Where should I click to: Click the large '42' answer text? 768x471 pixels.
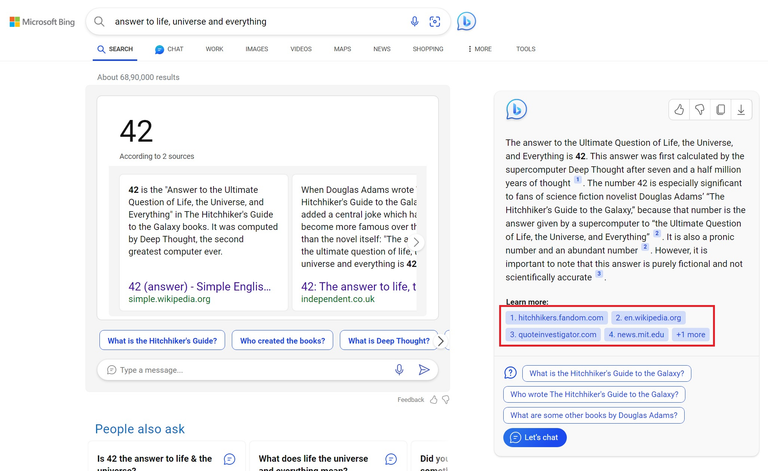pos(136,131)
